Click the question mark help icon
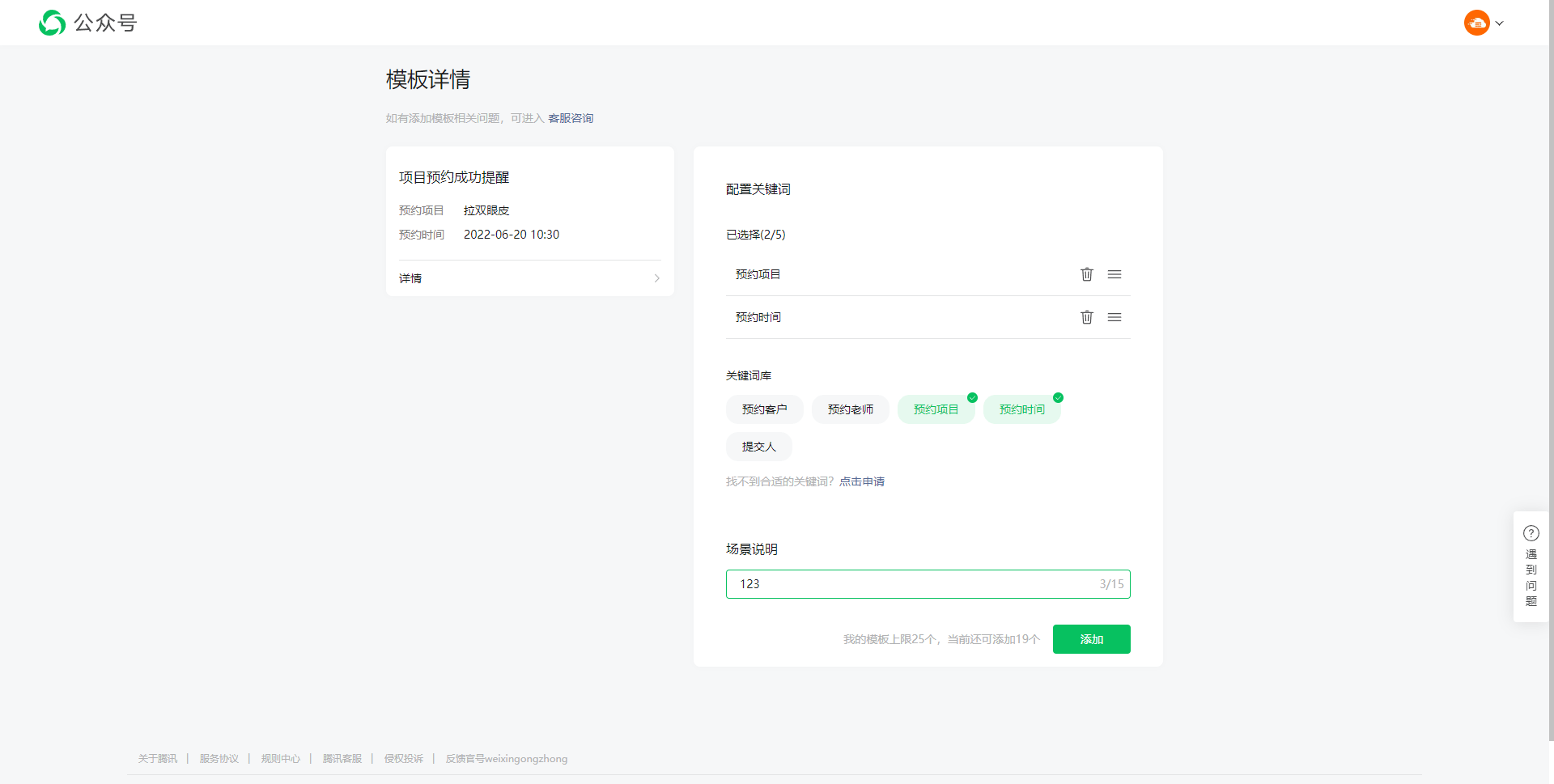Image resolution: width=1554 pixels, height=784 pixels. (1531, 533)
